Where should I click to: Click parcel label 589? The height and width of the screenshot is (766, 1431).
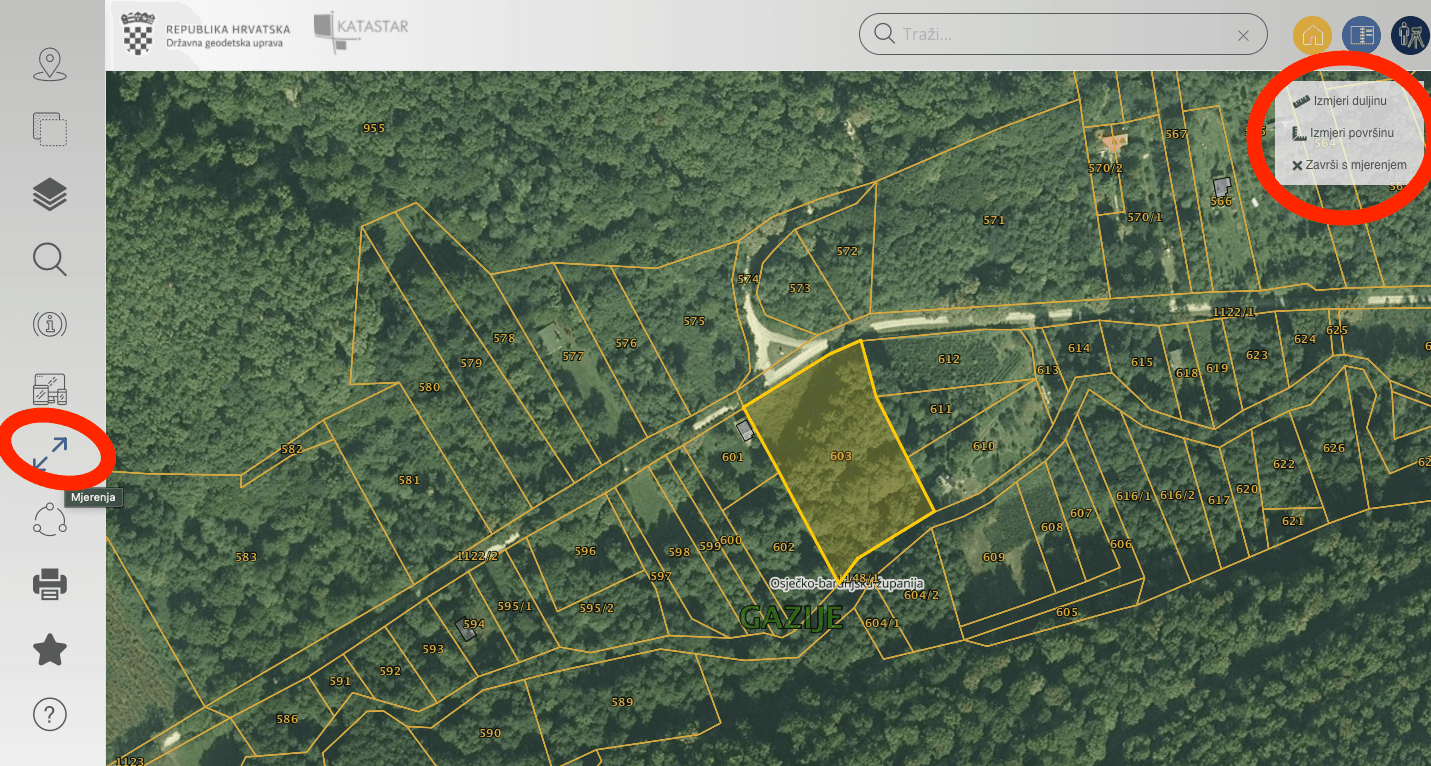pyautogui.click(x=622, y=702)
